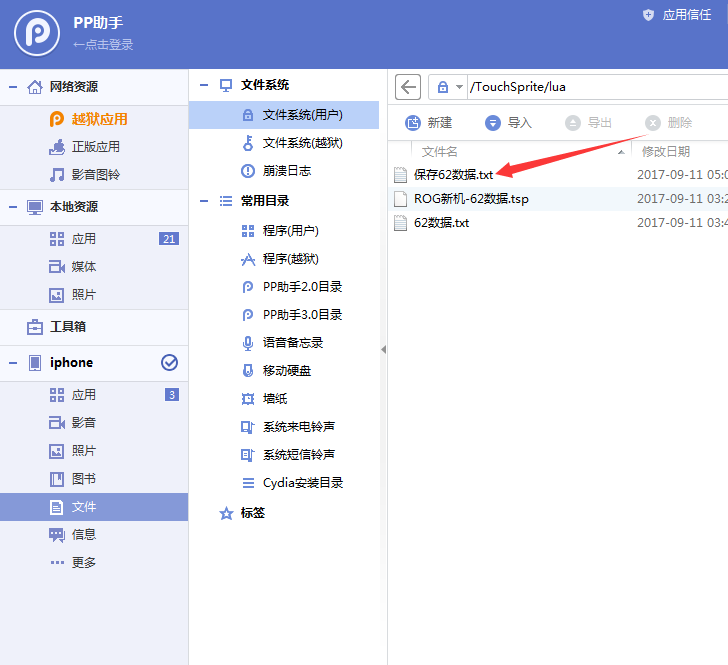Click the back arrow button

408,87
